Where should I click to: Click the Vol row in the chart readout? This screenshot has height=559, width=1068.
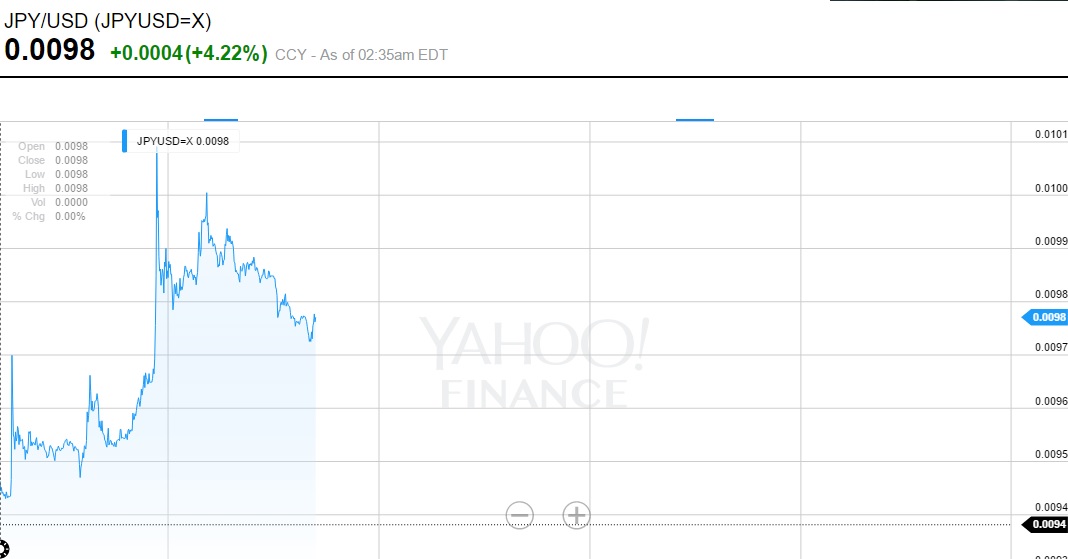[52, 203]
